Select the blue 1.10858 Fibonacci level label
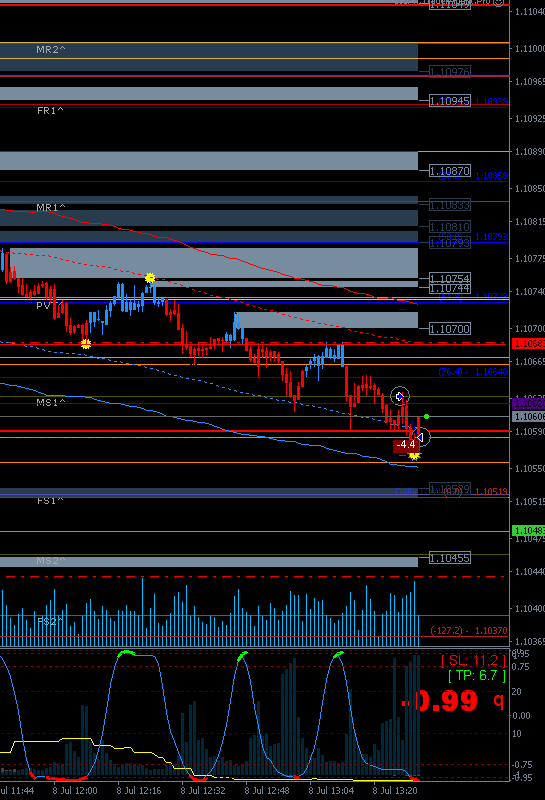This screenshot has height=800, width=545. [x=491, y=176]
